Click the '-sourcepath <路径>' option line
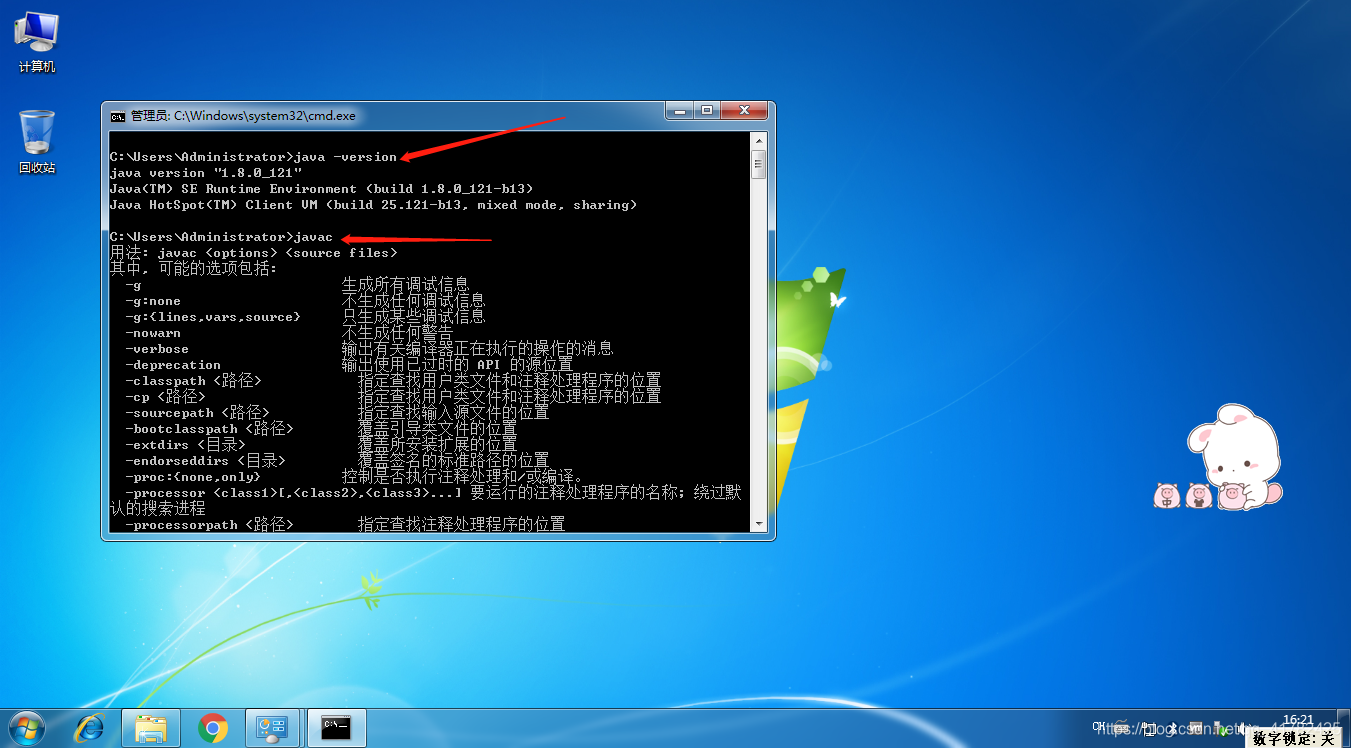1351x748 pixels. coord(337,413)
